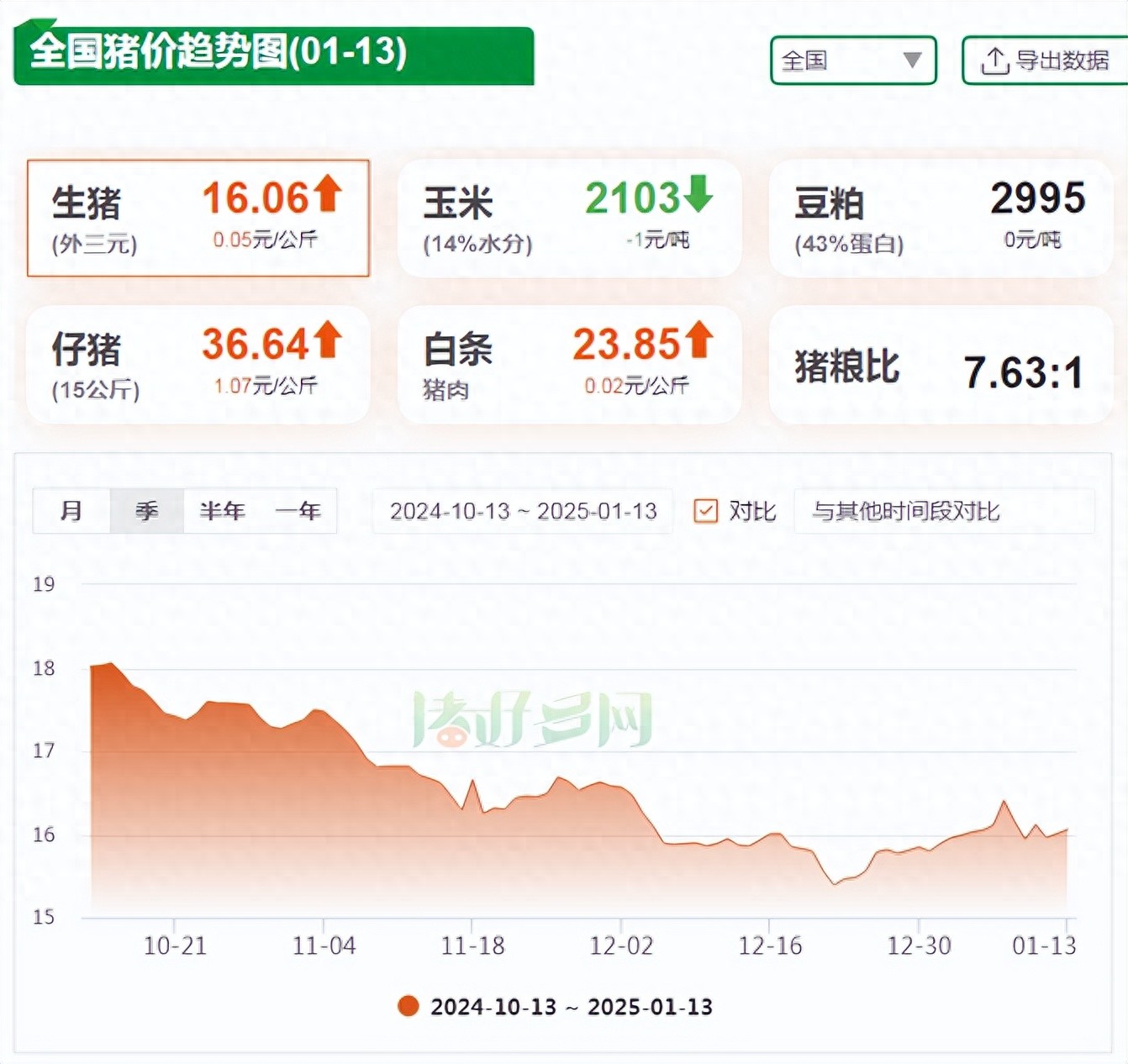Click the 10-21 x-axis label
Viewport: 1128px width, 1064px height.
pos(175,946)
